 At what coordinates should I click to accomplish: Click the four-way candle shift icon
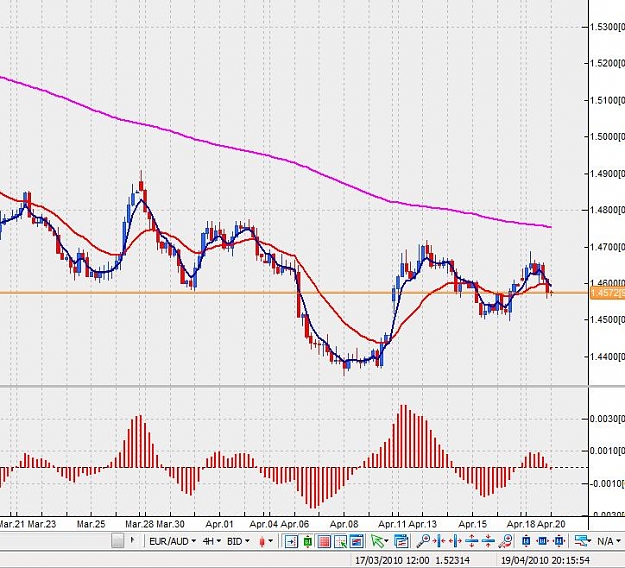(x=559, y=541)
